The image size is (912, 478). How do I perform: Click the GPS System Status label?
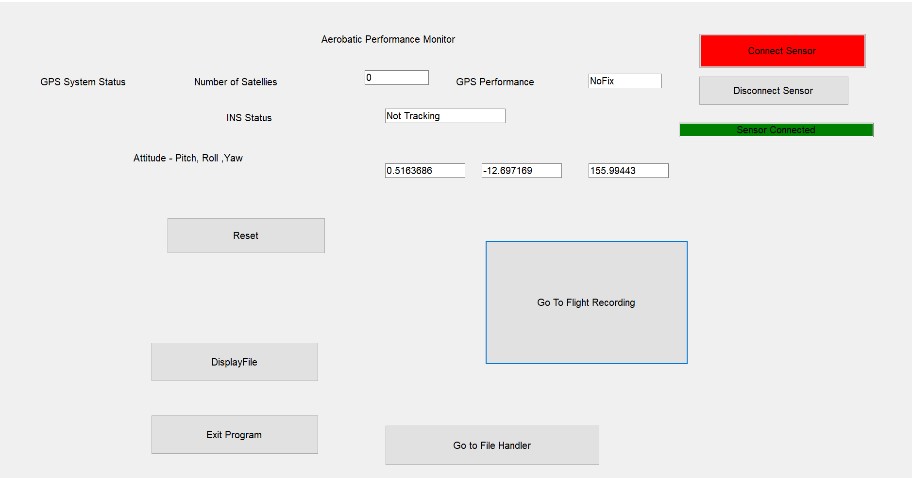click(x=83, y=82)
